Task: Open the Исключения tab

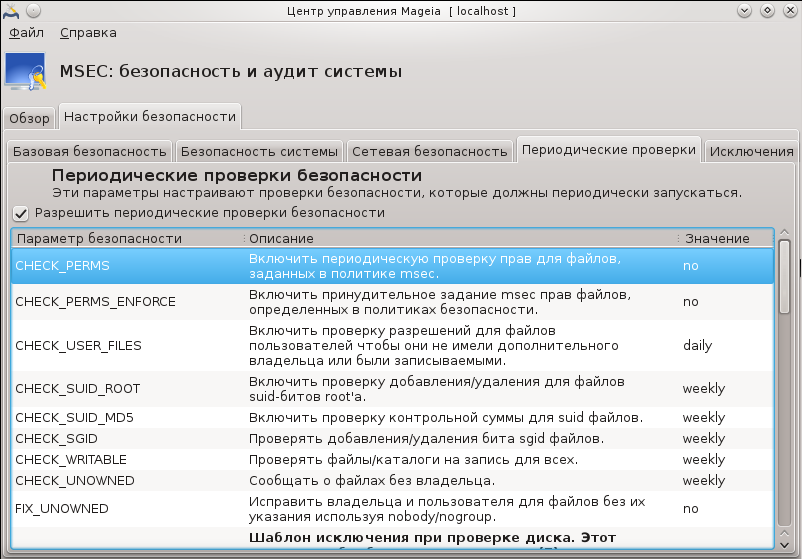Action: coord(751,151)
